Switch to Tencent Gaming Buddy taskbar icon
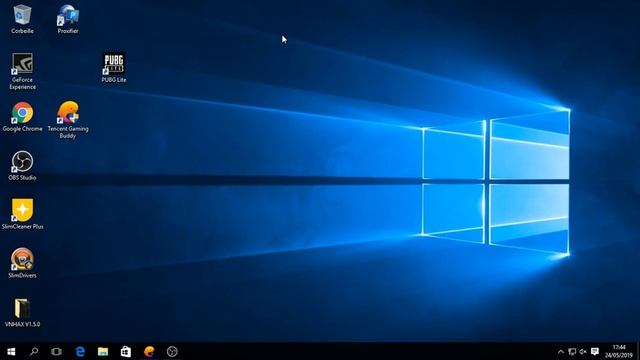Image resolution: width=640 pixels, height=360 pixels. click(x=149, y=351)
